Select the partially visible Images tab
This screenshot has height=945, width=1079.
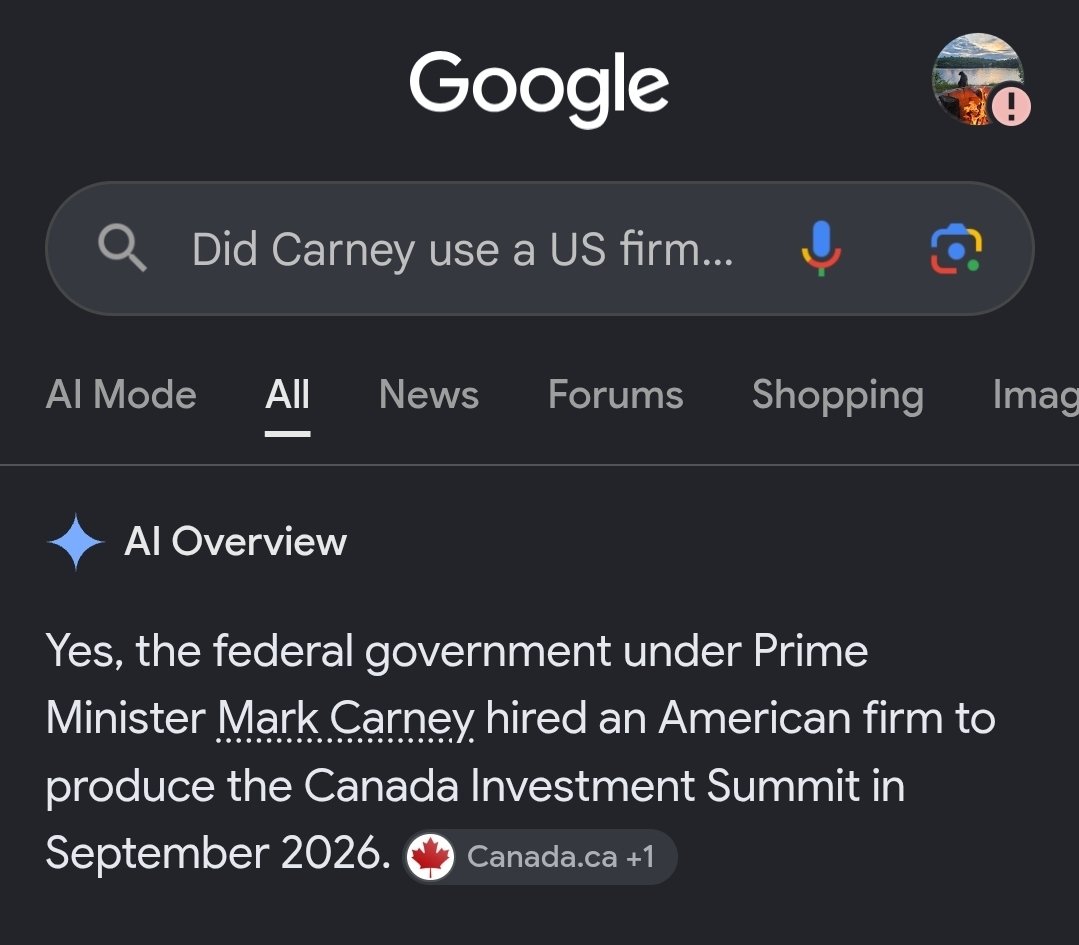click(1035, 396)
